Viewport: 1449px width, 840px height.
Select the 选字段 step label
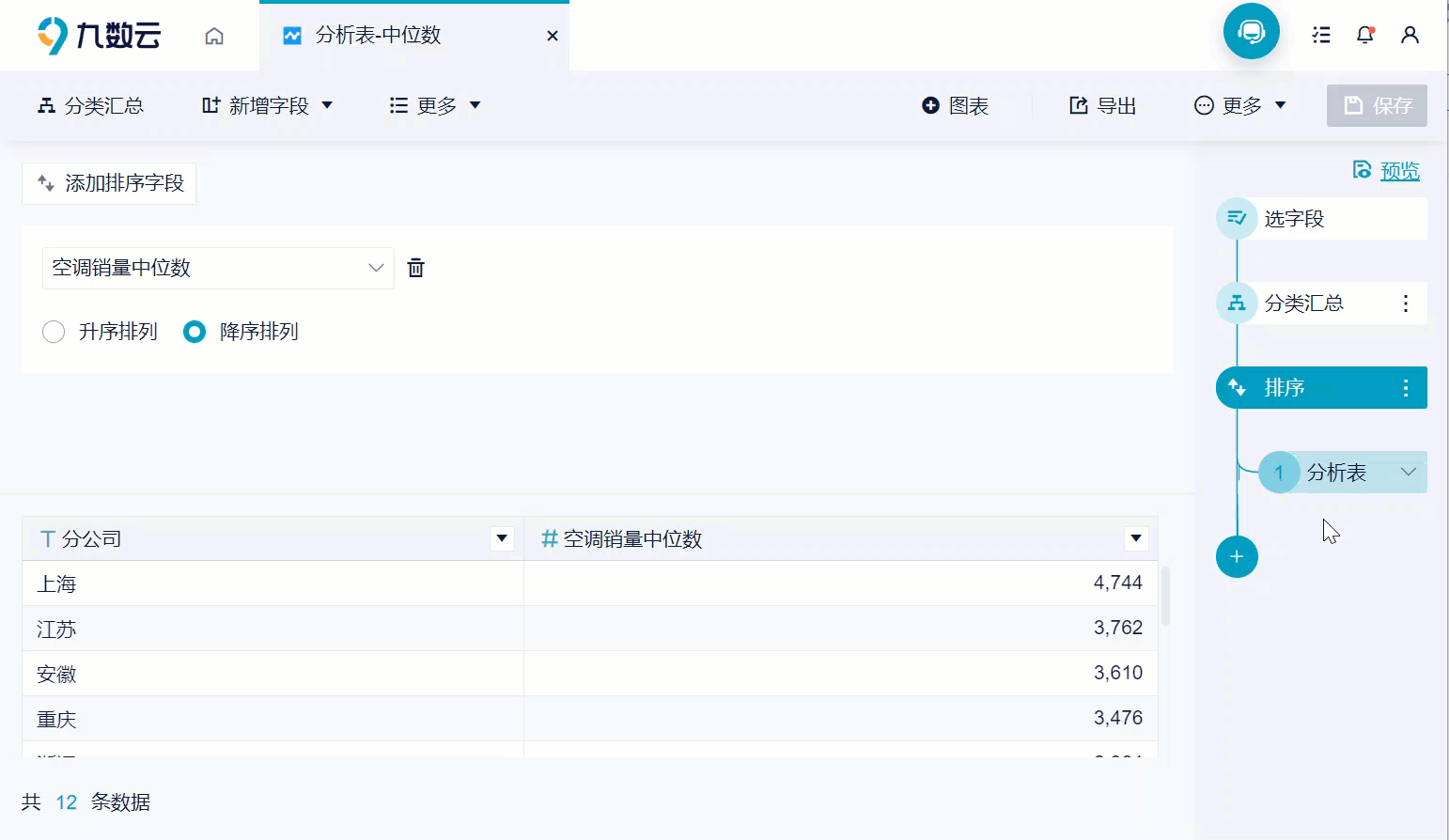(x=1294, y=219)
